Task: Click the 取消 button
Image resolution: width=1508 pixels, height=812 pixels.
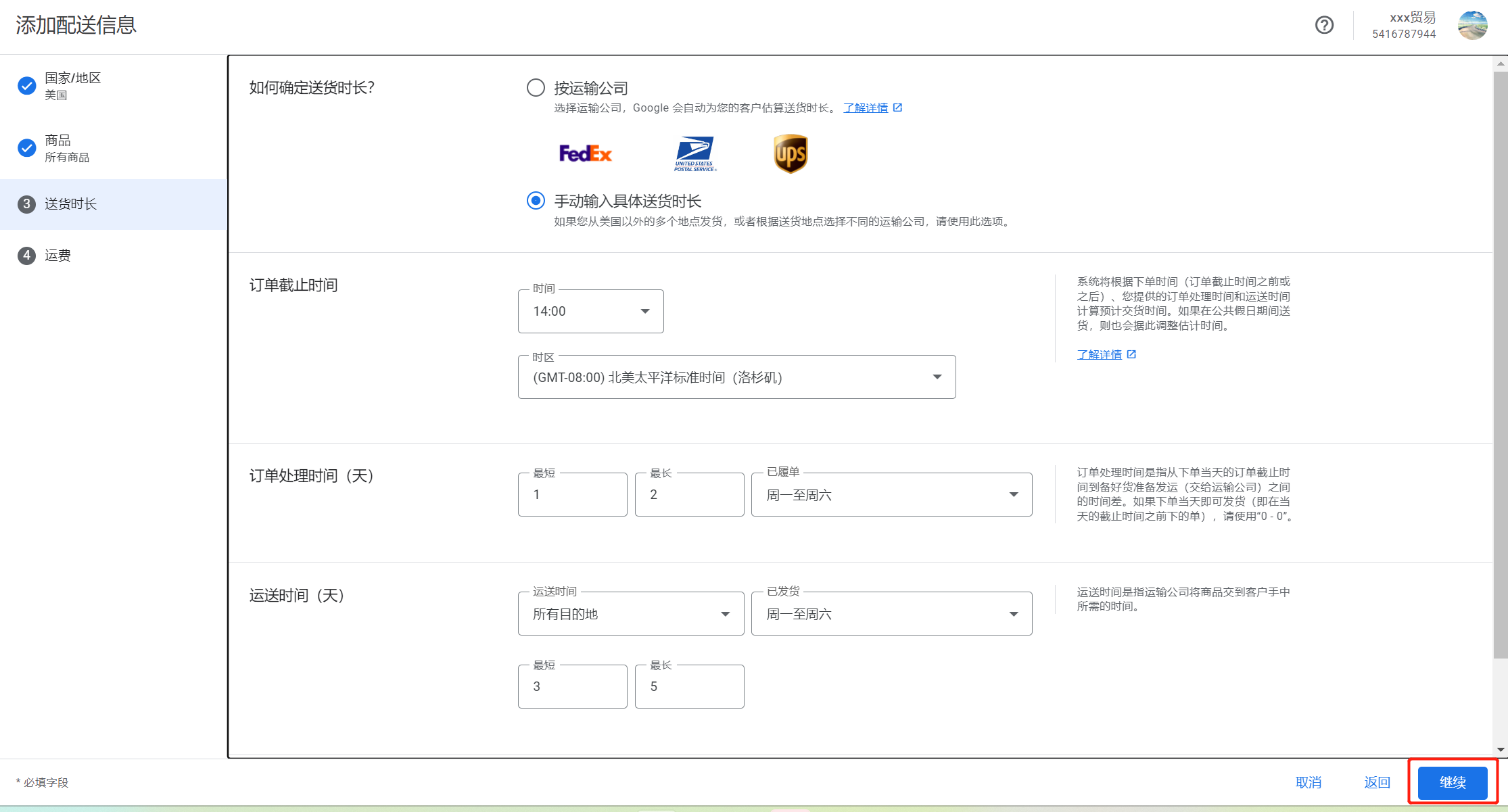Action: [x=1309, y=783]
